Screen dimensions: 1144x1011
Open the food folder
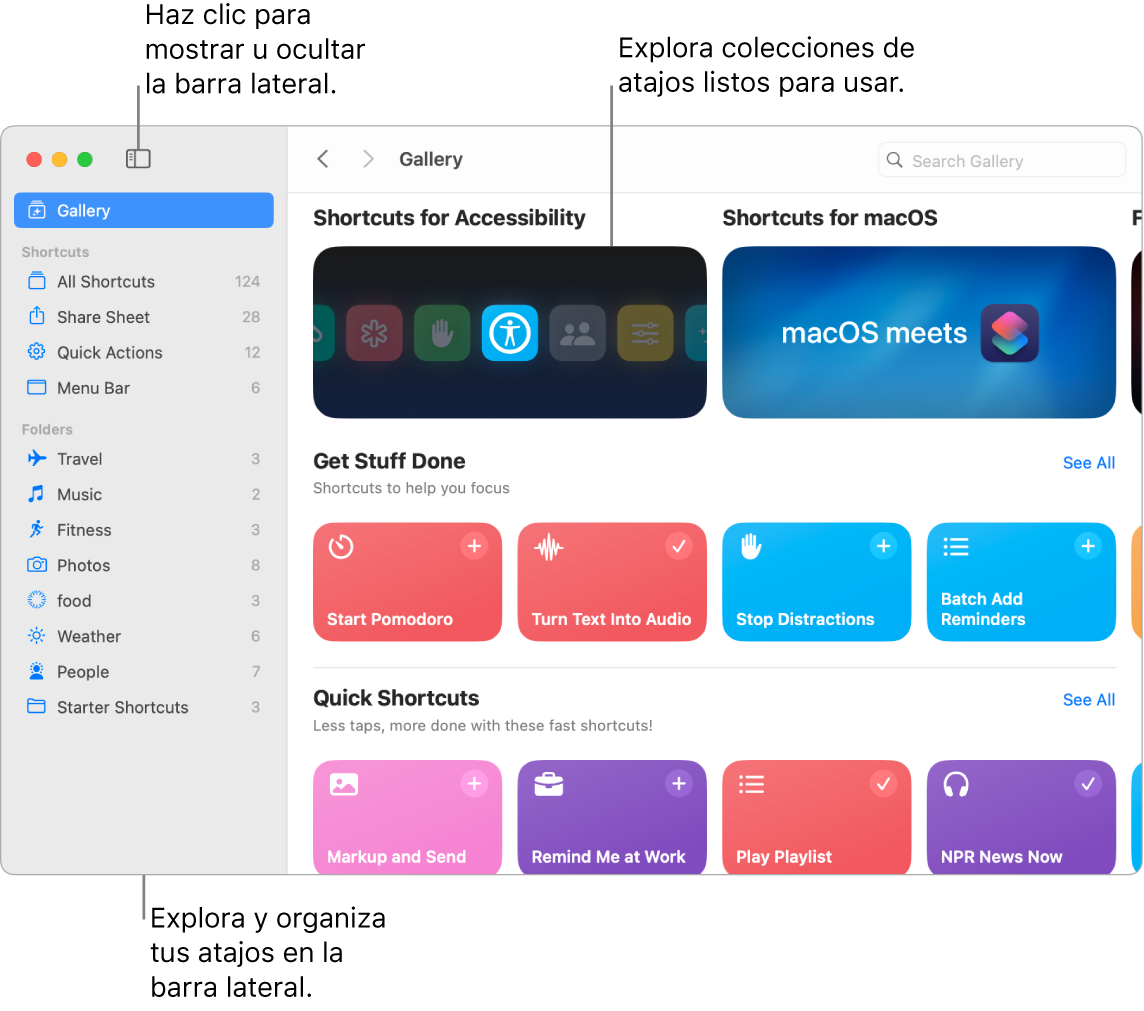tap(144, 601)
